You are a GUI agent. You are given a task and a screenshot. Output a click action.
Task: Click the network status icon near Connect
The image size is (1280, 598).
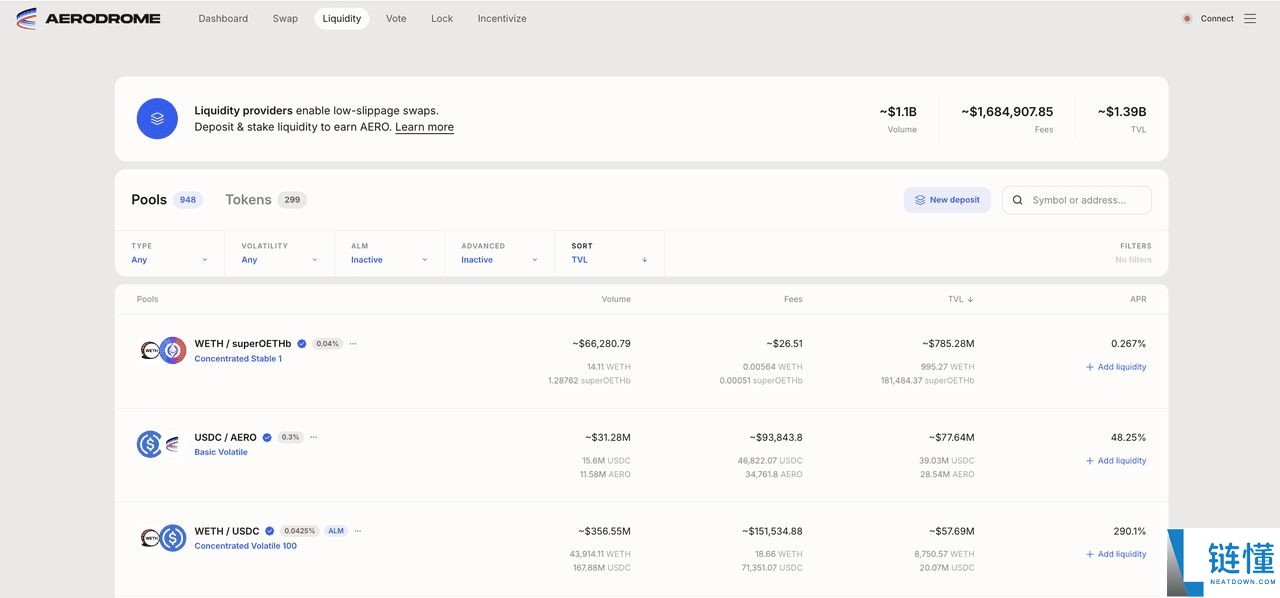[x=1186, y=18]
